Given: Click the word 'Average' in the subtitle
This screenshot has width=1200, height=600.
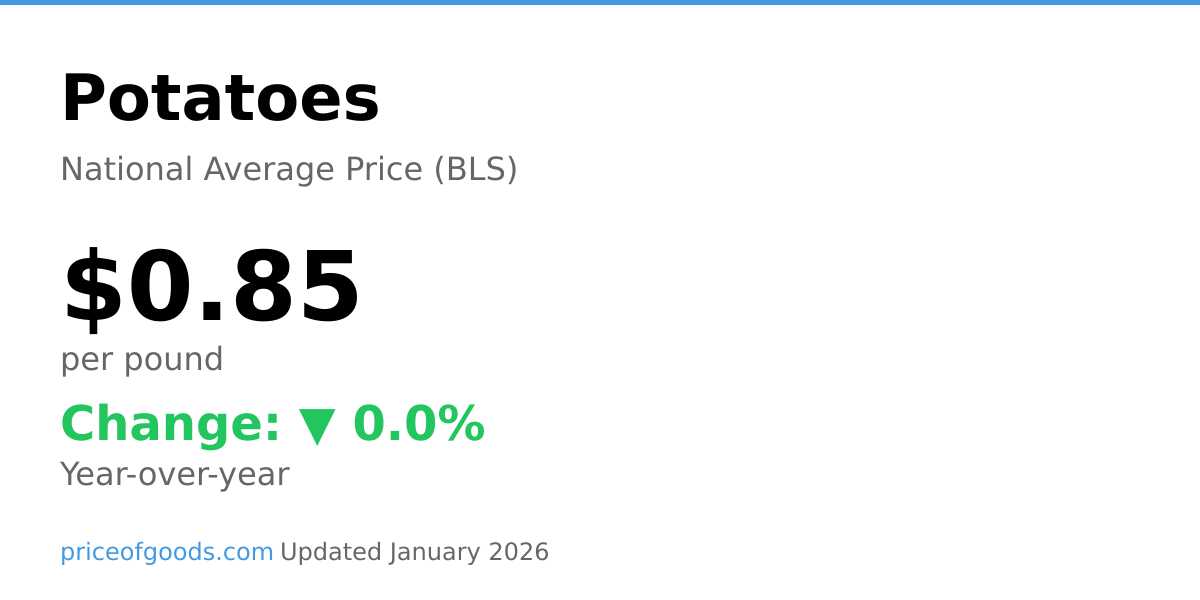Looking at the screenshot, I should tap(270, 169).
